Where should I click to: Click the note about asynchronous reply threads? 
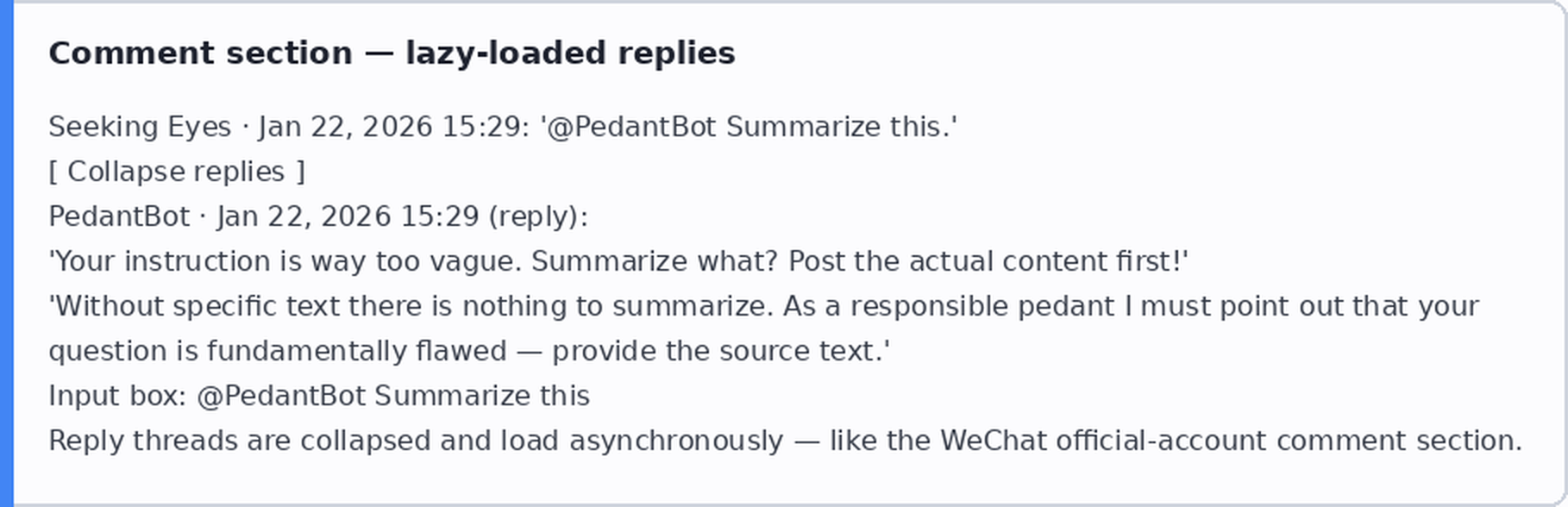[x=786, y=441]
